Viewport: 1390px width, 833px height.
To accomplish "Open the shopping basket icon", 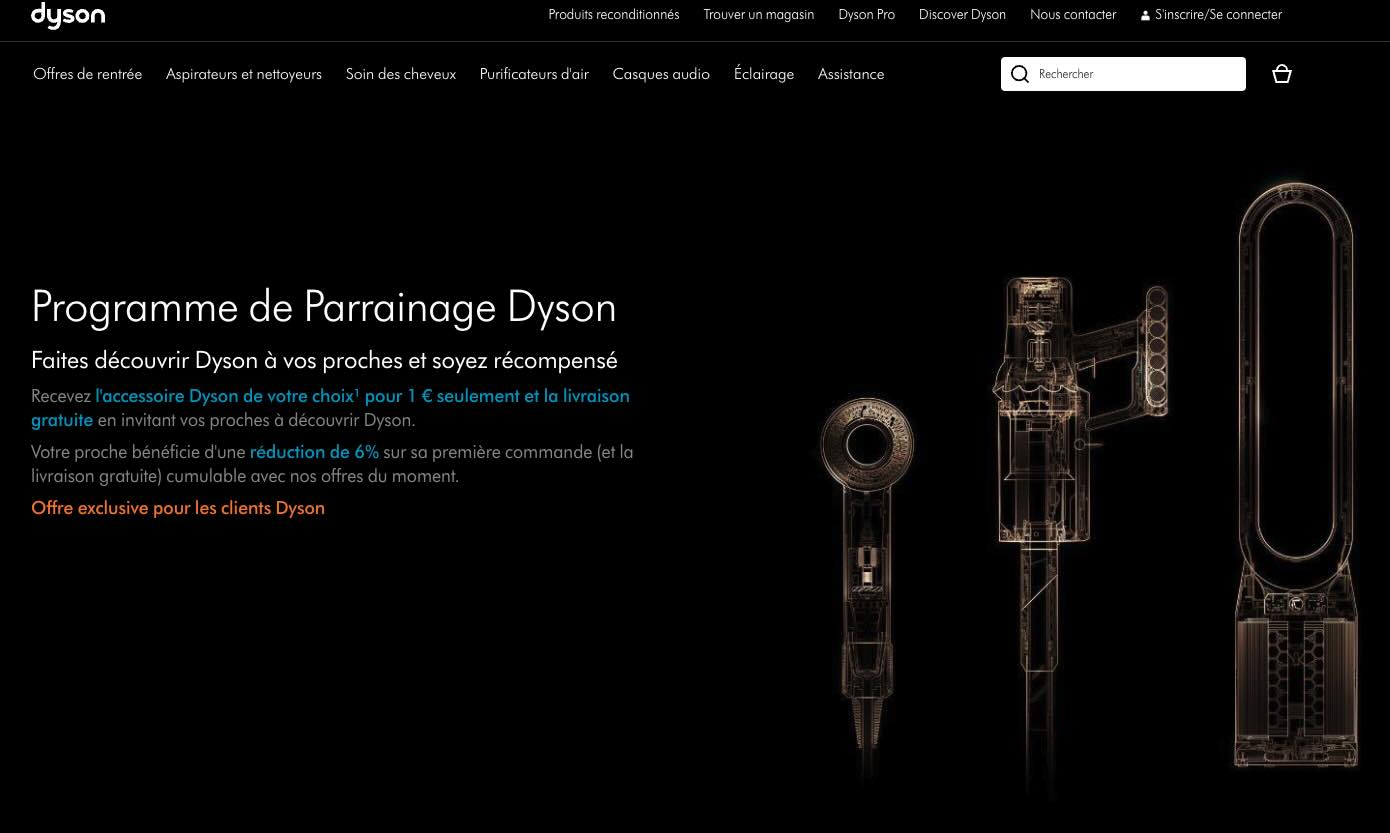I will tap(1281, 74).
